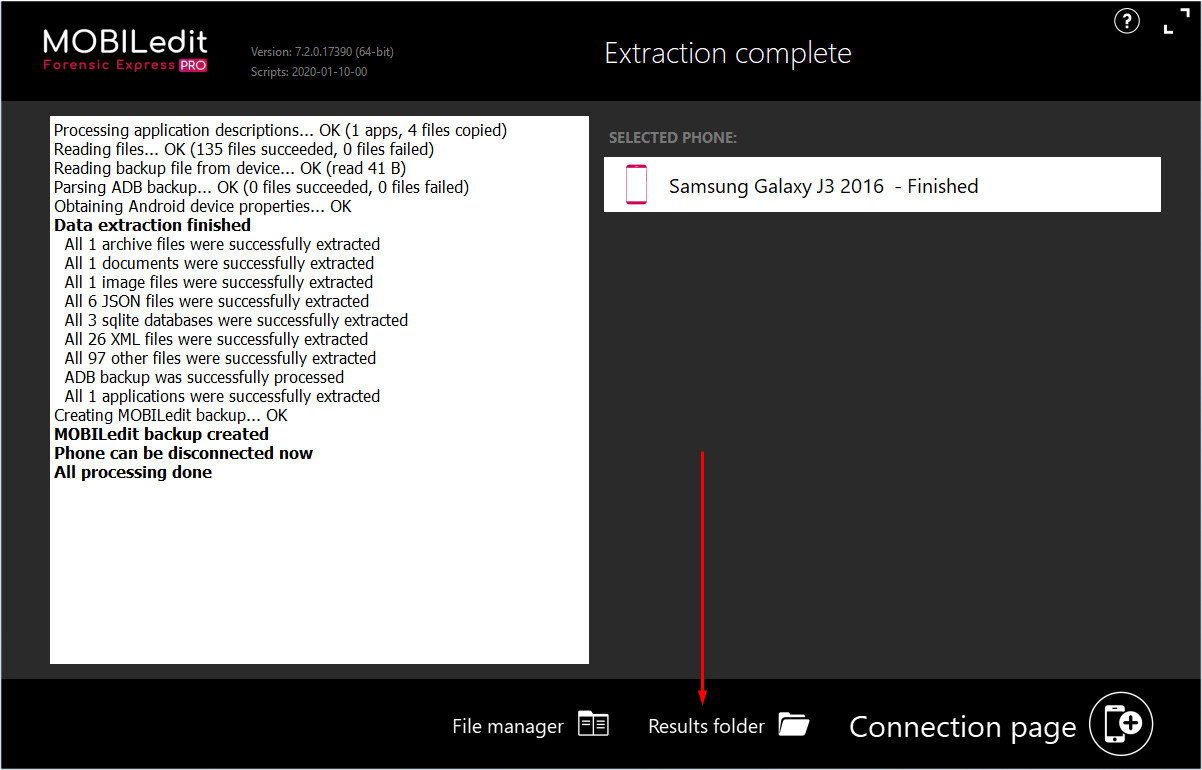Click the Connection page phone-plus icon
The image size is (1202, 770).
click(1121, 724)
